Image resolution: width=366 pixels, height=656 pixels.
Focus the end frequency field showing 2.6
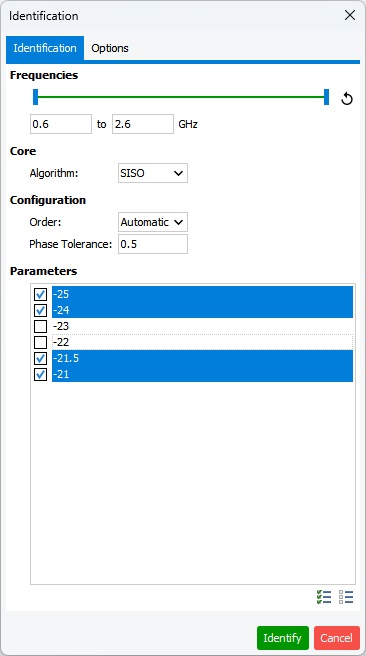coord(143,124)
